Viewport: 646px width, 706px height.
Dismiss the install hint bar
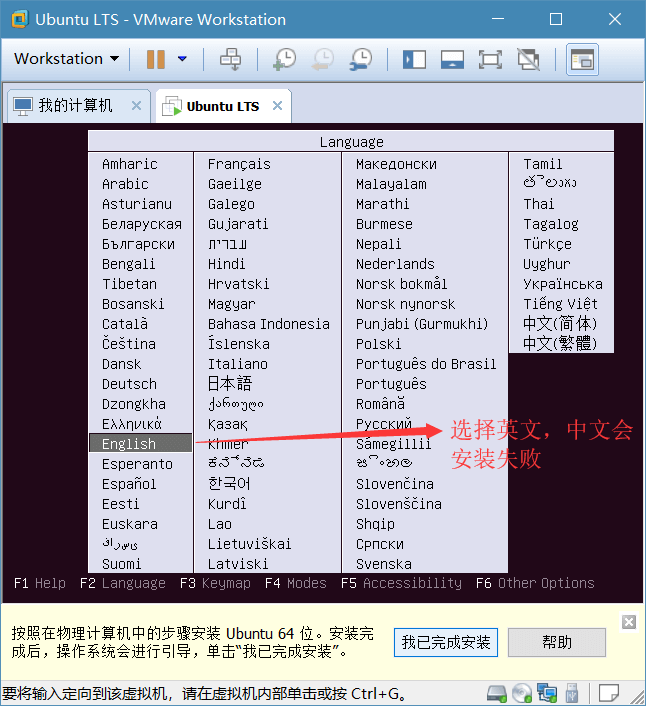[629, 622]
